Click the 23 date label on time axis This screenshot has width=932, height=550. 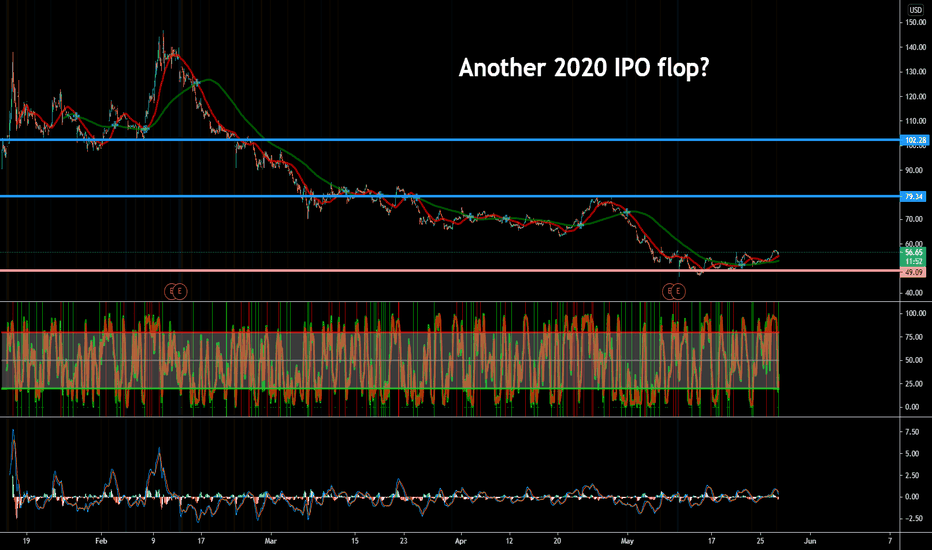click(x=404, y=541)
